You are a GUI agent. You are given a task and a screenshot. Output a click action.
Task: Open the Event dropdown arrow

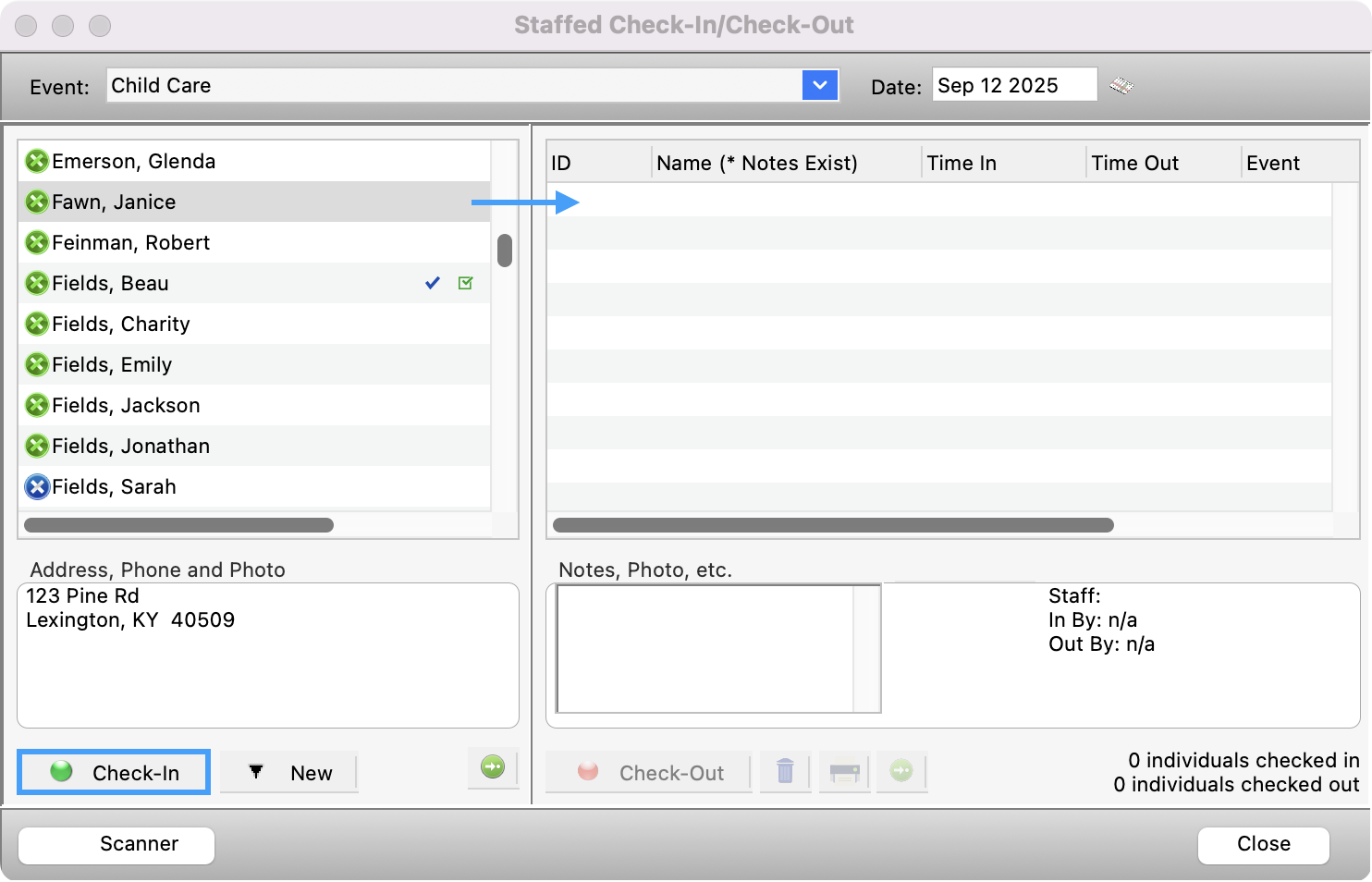819,85
